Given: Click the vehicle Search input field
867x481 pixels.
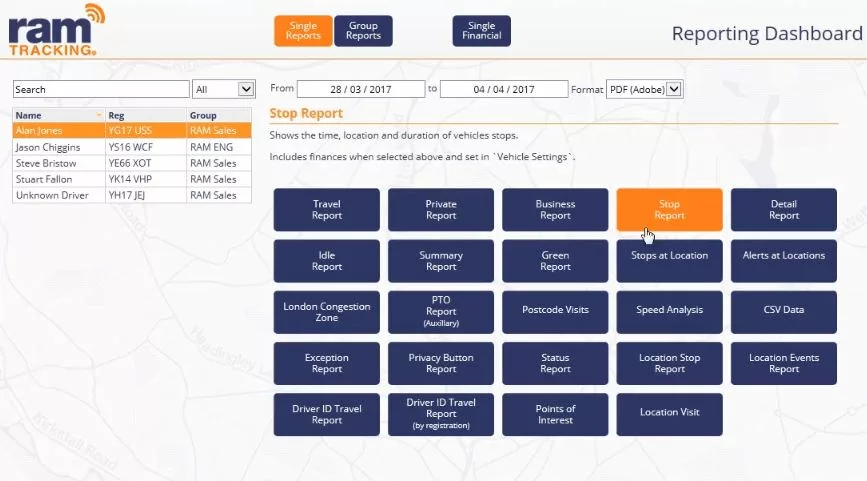Looking at the screenshot, I should click(x=101, y=89).
